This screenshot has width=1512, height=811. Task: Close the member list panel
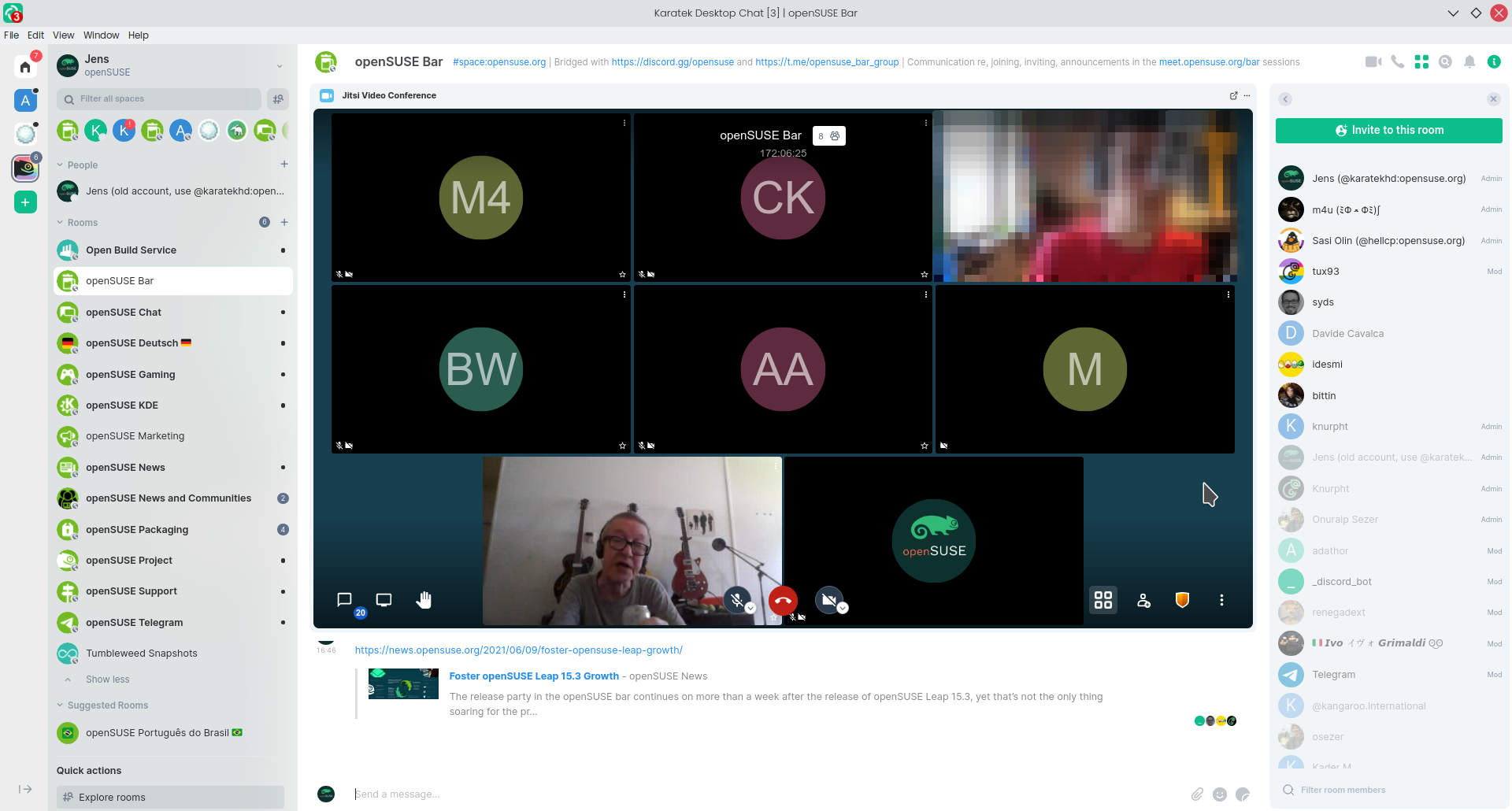[x=1493, y=99]
